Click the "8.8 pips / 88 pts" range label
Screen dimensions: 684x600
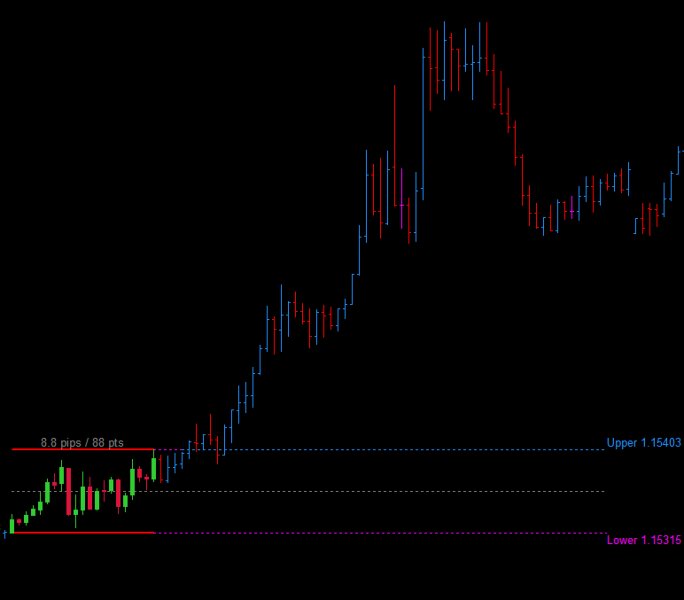click(x=82, y=442)
